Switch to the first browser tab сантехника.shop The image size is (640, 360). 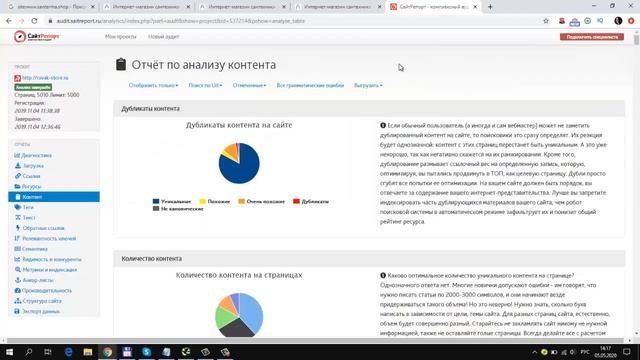click(50, 7)
